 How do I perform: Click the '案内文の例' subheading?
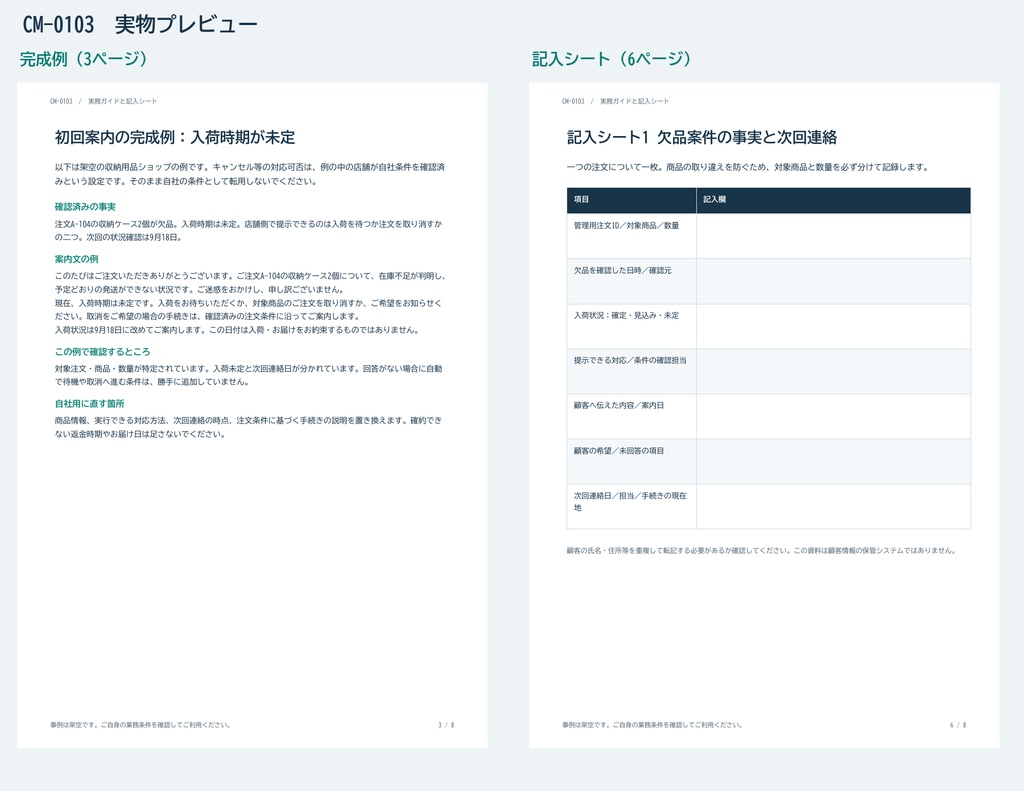tap(76, 259)
